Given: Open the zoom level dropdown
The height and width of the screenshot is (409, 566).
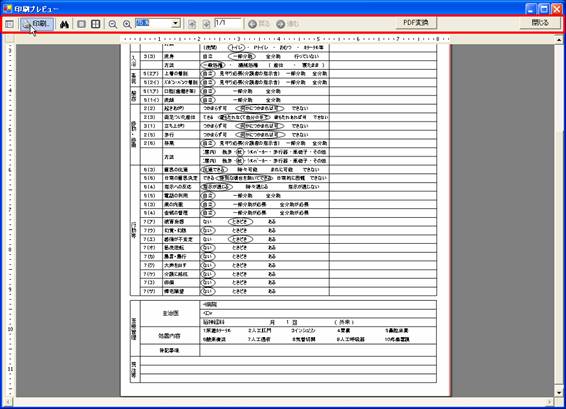Looking at the screenshot, I should coord(176,23).
